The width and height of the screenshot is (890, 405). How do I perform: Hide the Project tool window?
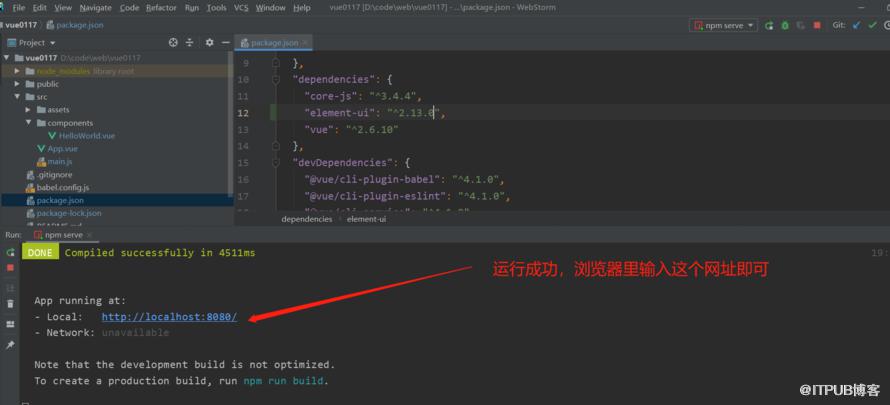[225, 43]
